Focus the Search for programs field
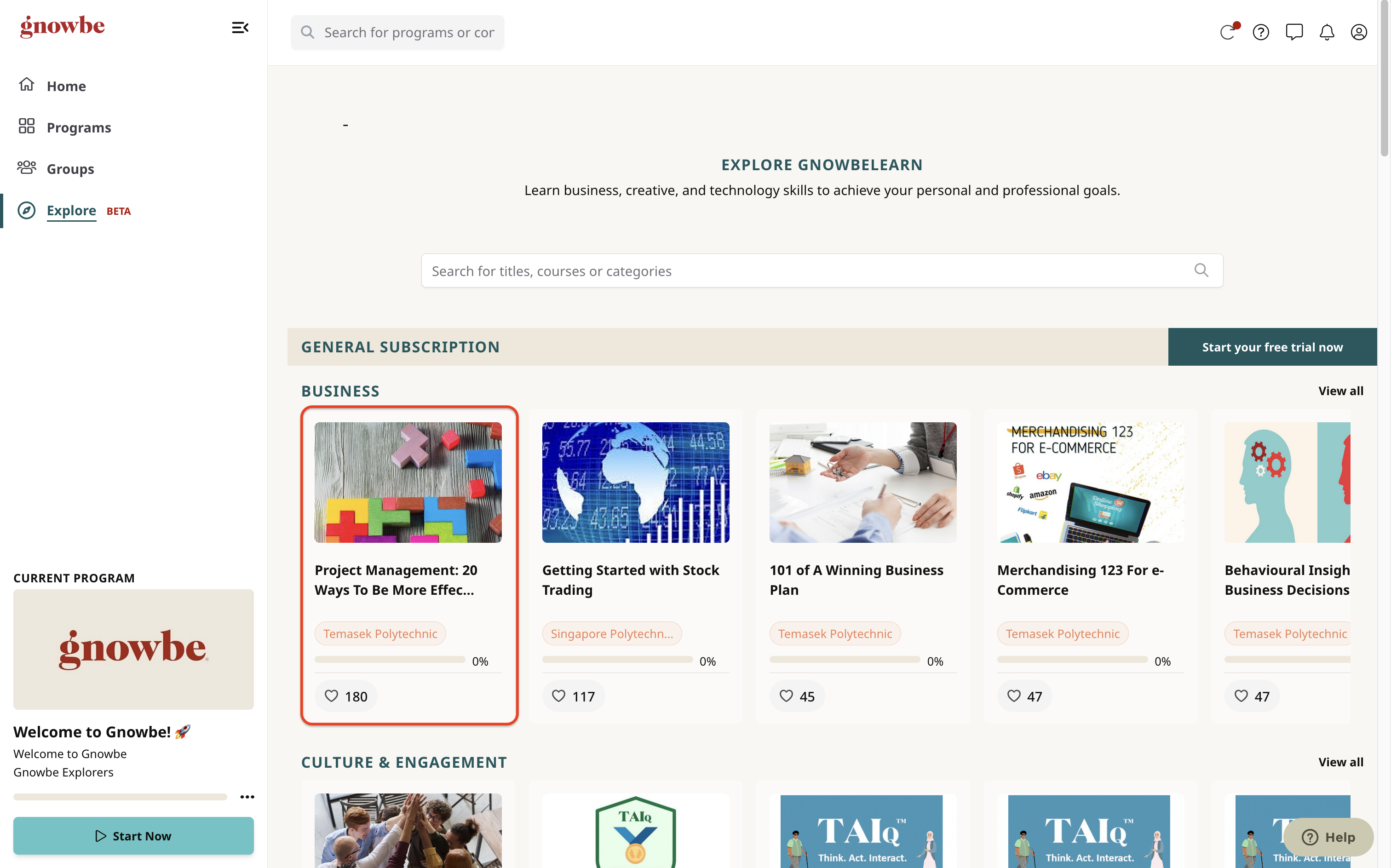The image size is (1391, 868). coord(397,32)
